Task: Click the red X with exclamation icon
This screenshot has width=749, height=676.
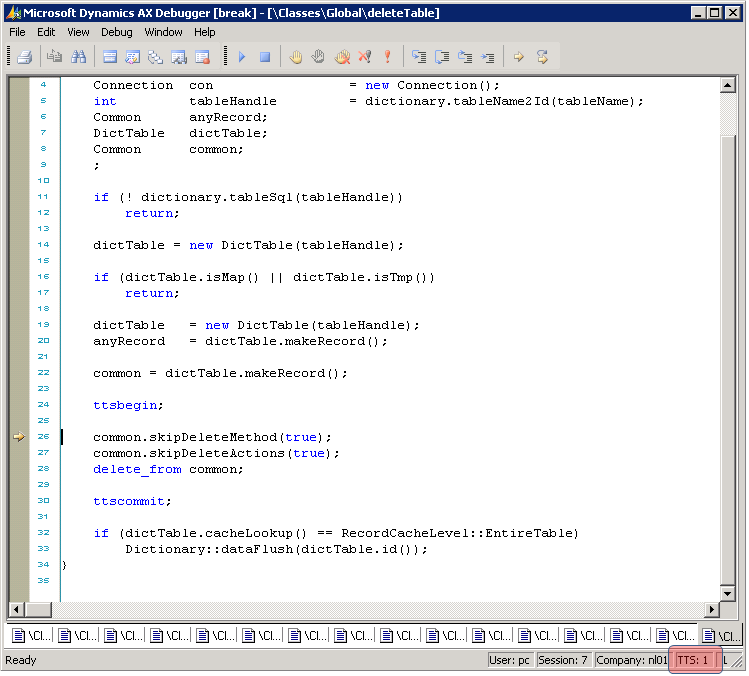Action: click(365, 57)
